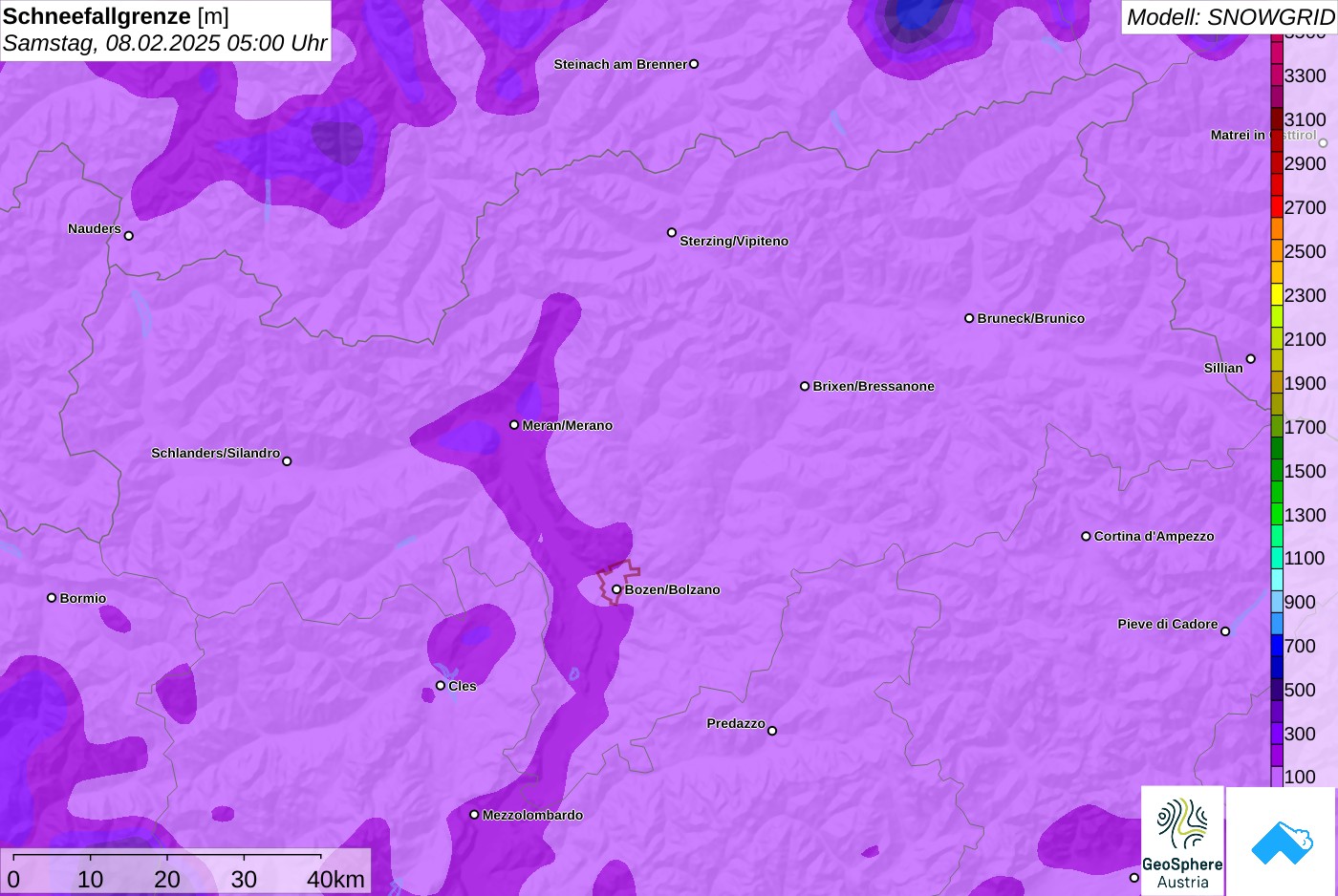Click the Steinach am Brenner marker dot
Image resolution: width=1338 pixels, height=896 pixels.
click(694, 64)
